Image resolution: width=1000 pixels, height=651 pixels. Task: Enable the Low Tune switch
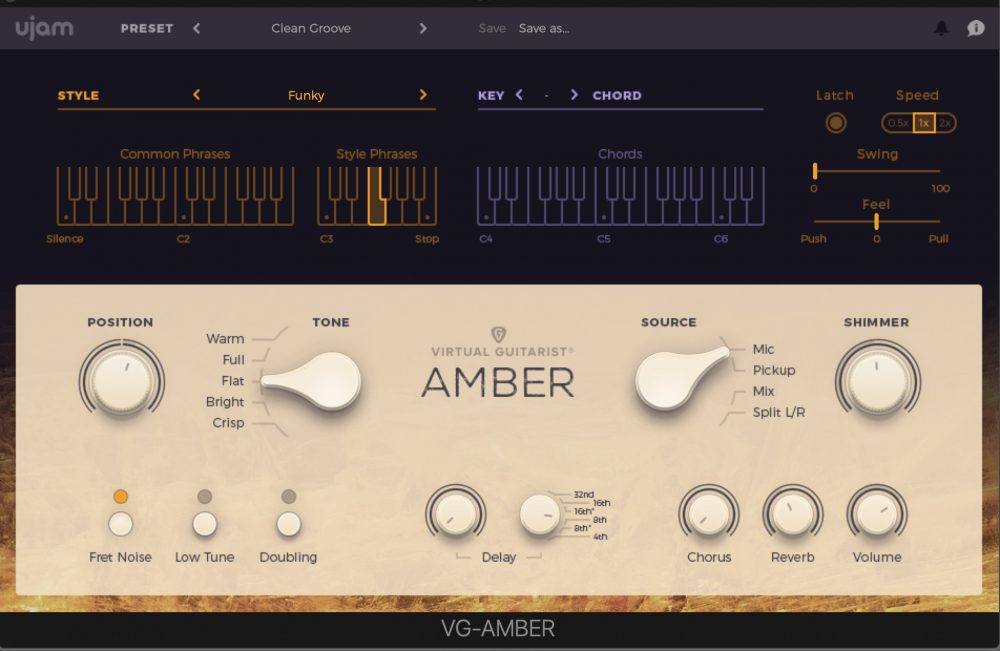click(x=205, y=523)
